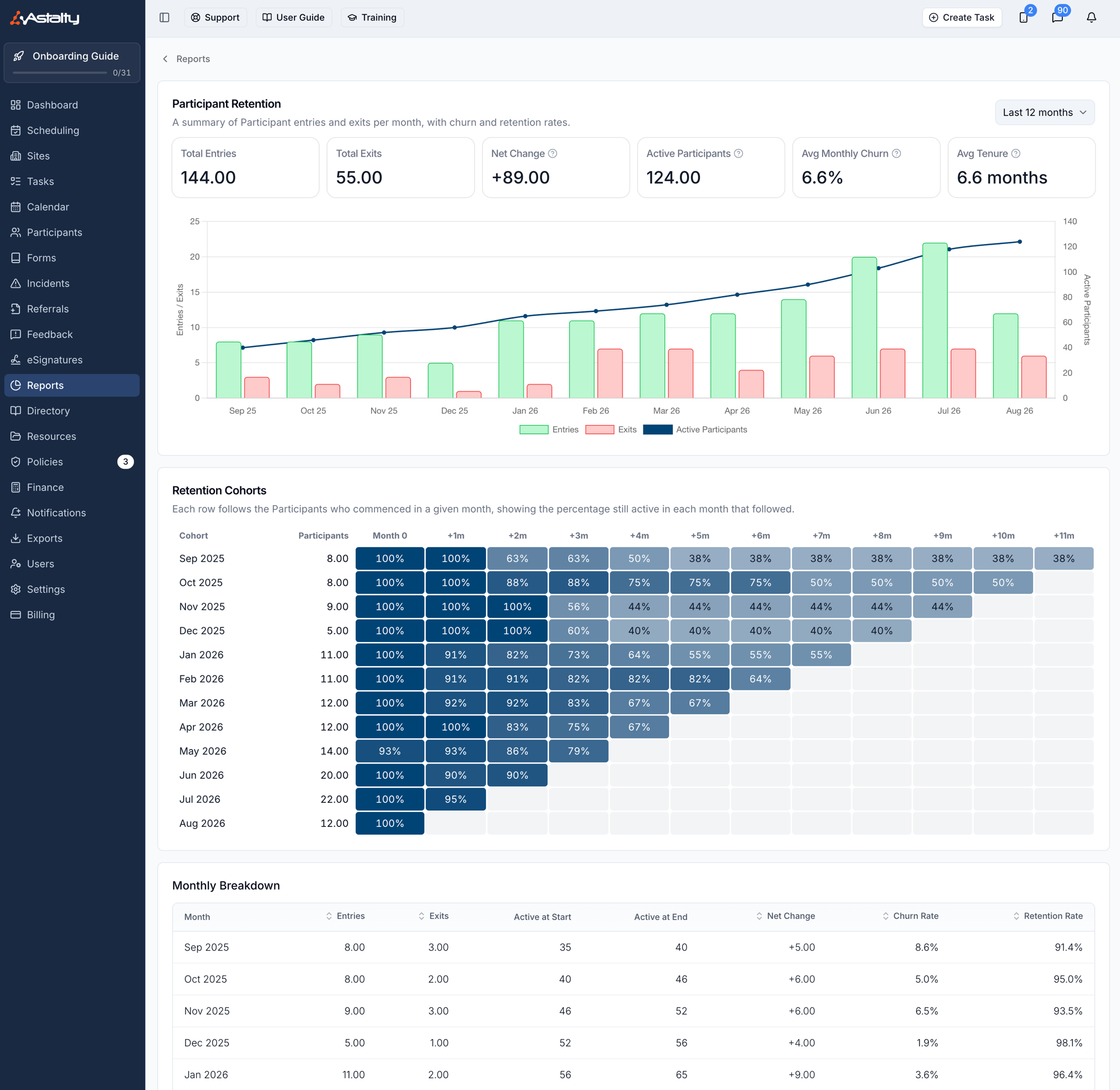The image size is (1120, 1090).
Task: Open the chat messages icon with 90 badge
Action: point(1058,17)
